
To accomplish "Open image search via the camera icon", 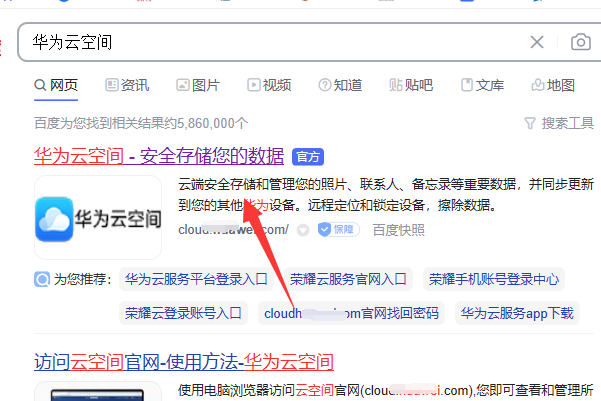I will pos(581,42).
